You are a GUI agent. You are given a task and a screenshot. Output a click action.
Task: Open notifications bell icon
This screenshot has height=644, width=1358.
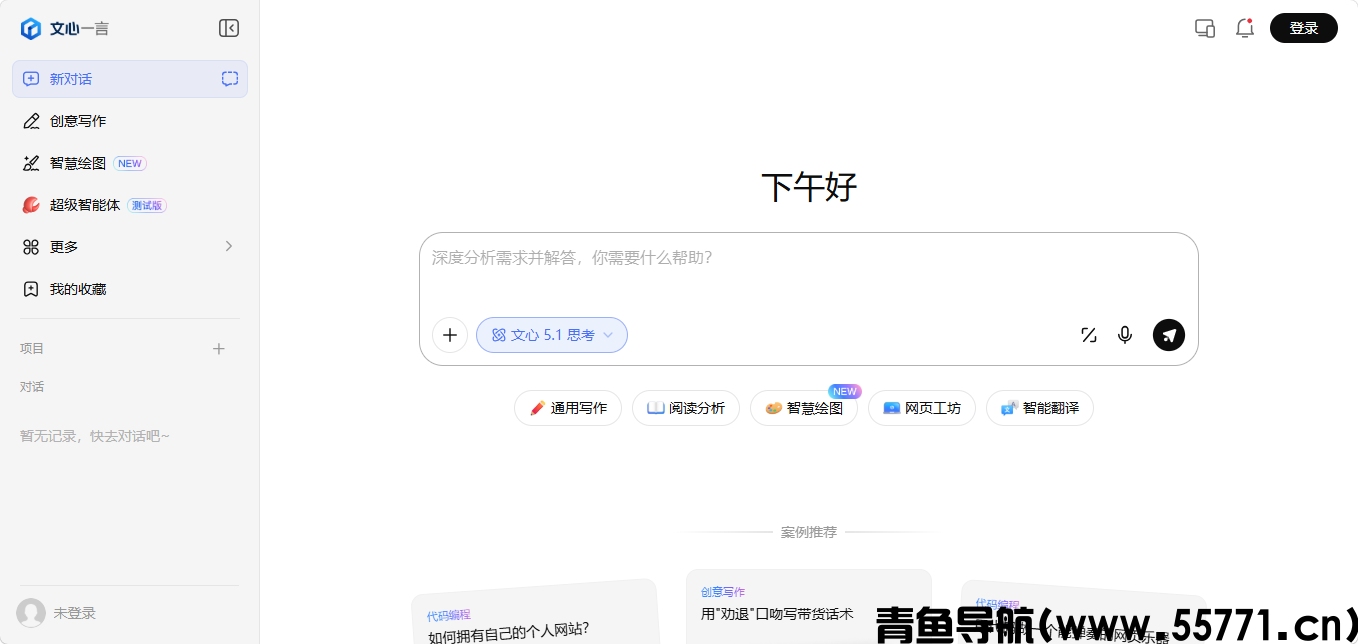[x=1245, y=28]
